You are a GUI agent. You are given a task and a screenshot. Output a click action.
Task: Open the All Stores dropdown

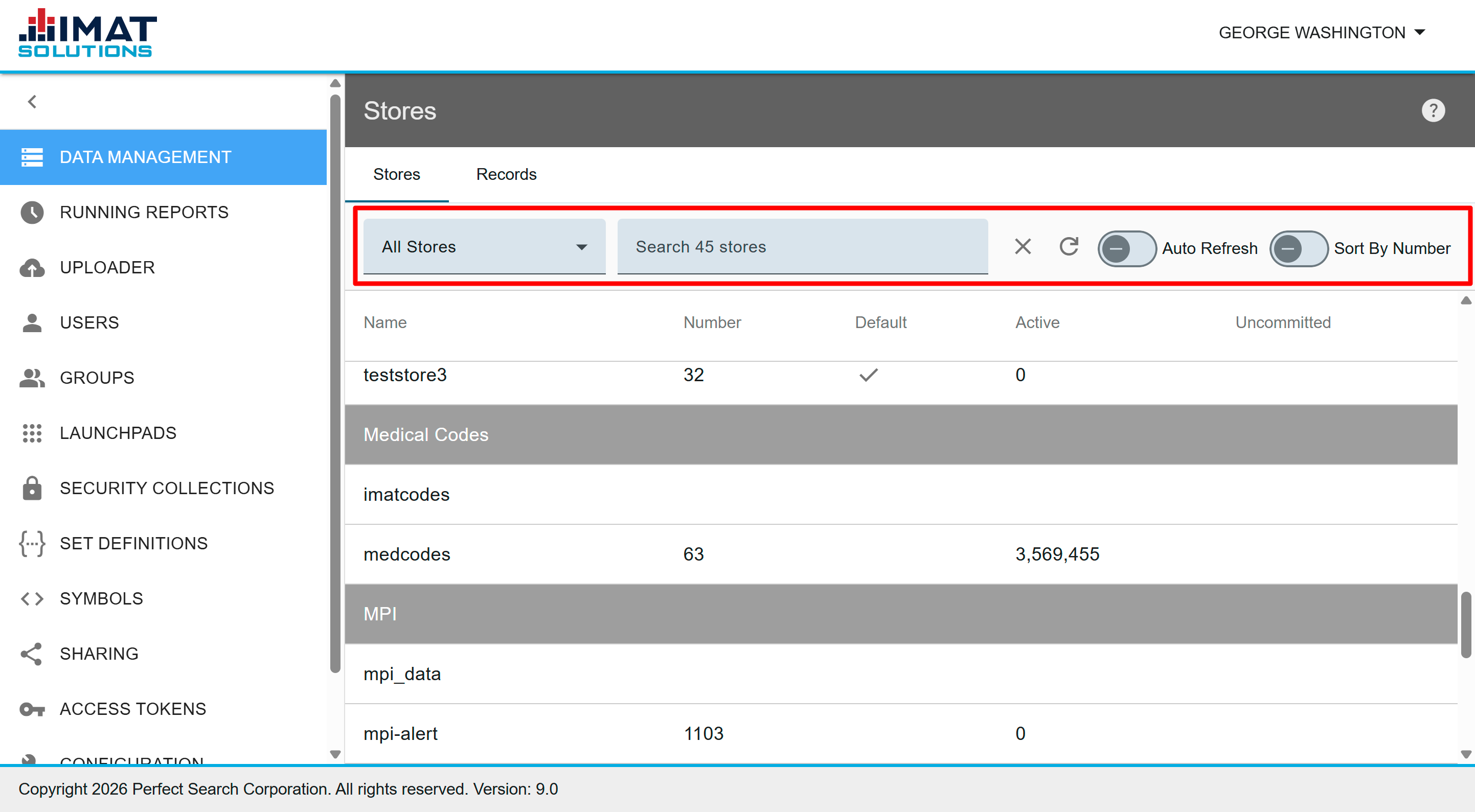point(484,247)
